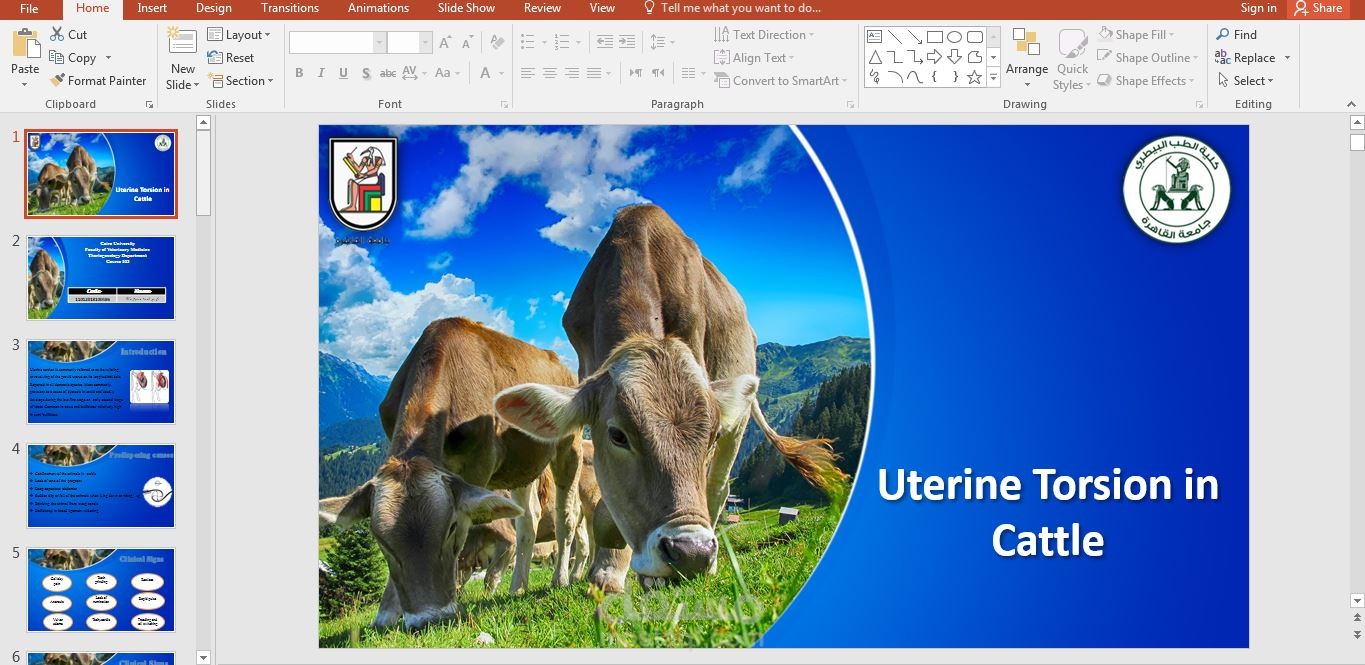
Task: Justify the paragraph text
Action: click(594, 73)
